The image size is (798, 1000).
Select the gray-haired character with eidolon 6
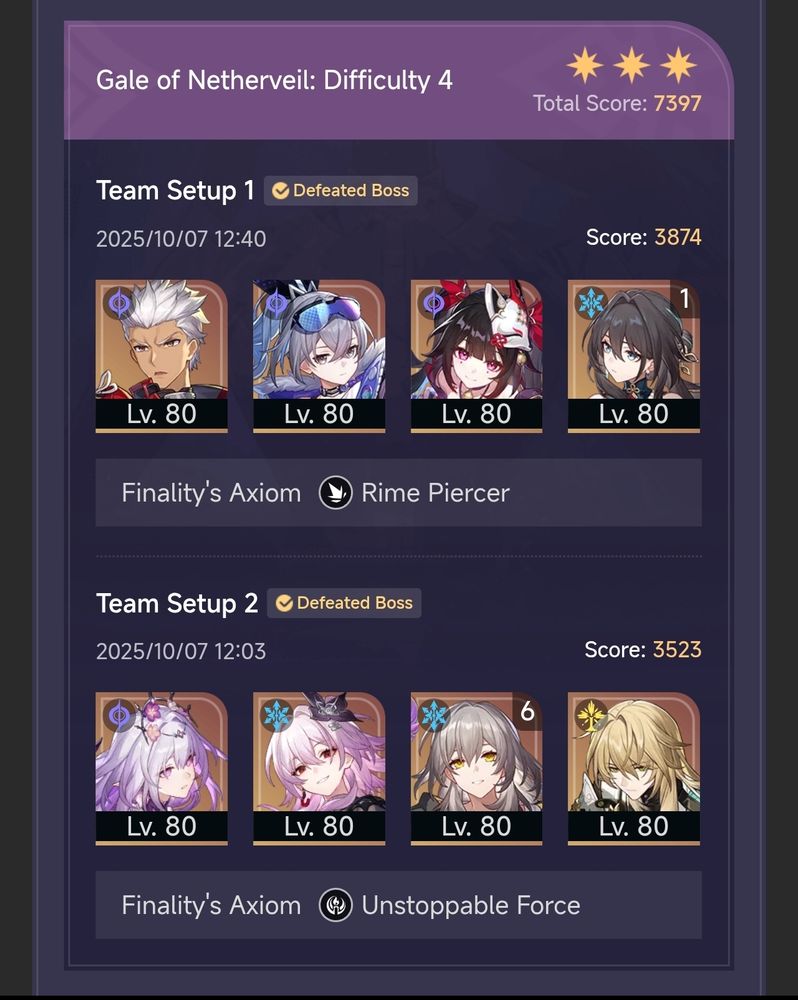477,768
